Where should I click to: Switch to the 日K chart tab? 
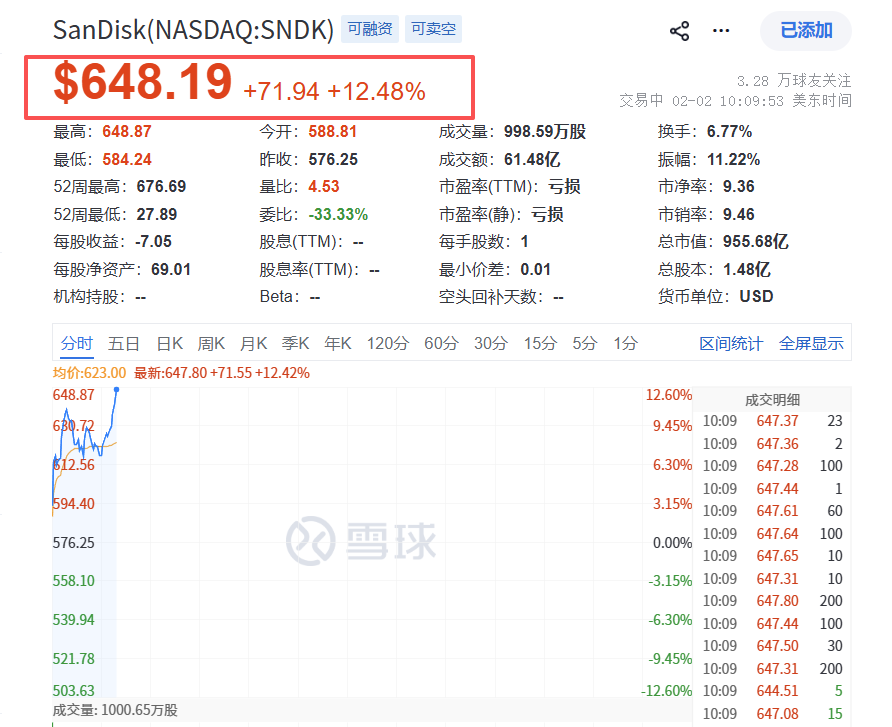[170, 343]
